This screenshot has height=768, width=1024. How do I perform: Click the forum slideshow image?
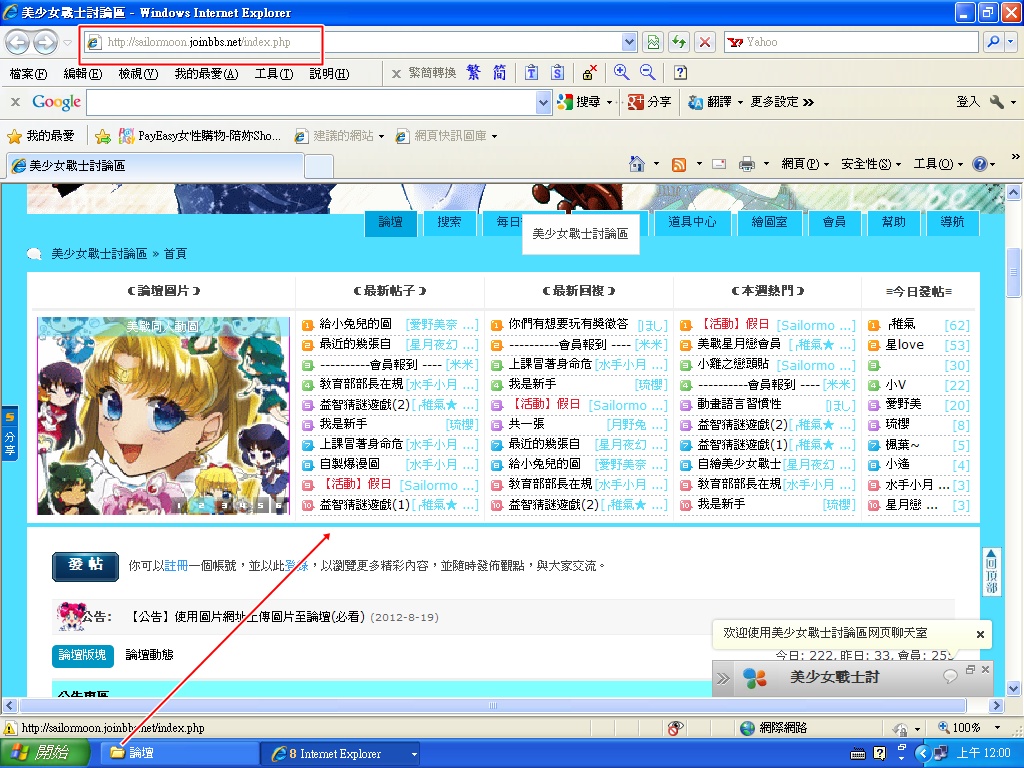coord(163,416)
